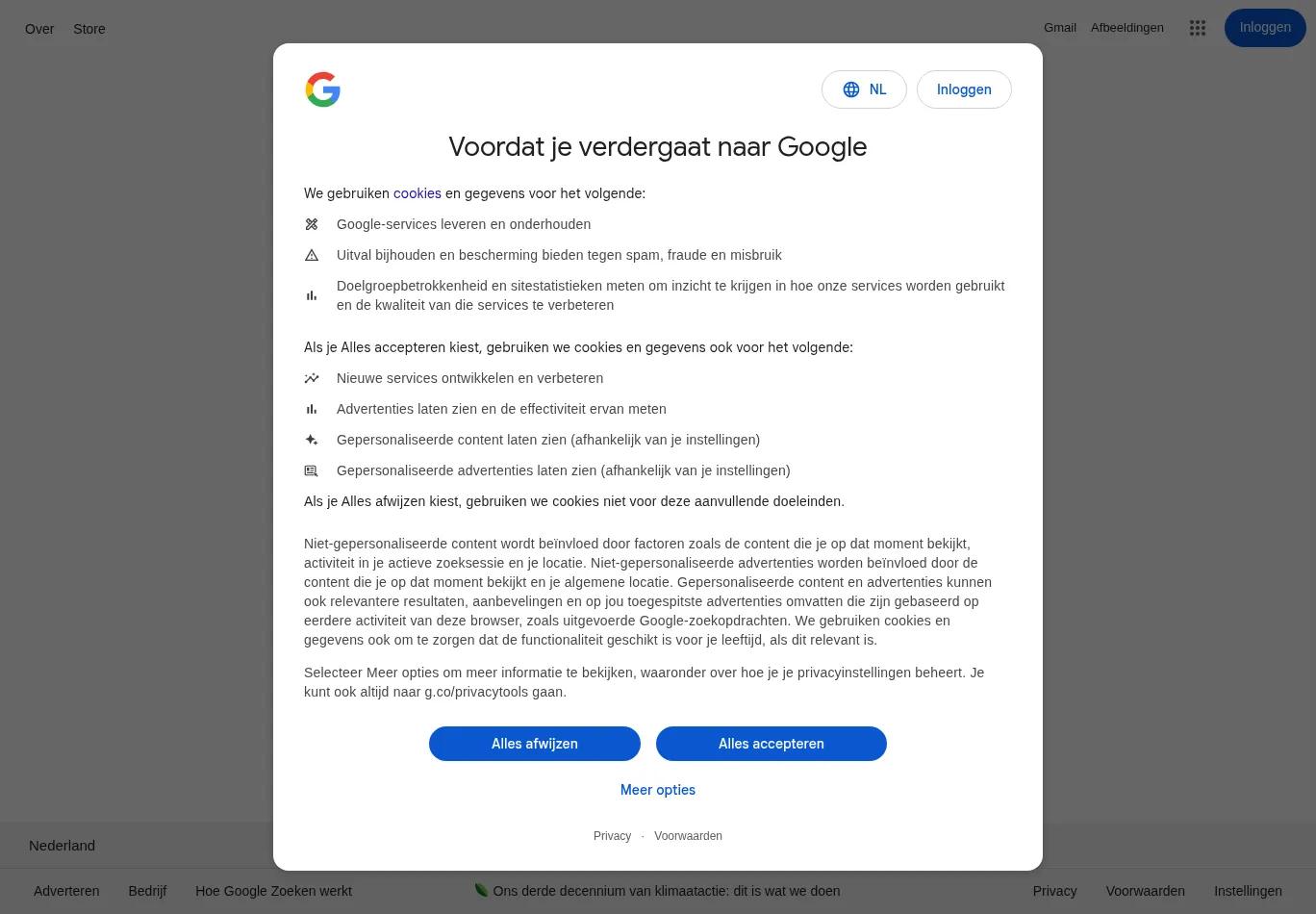Click the green leaf klimaatactie icon
This screenshot has height=914, width=1316.
click(x=481, y=890)
